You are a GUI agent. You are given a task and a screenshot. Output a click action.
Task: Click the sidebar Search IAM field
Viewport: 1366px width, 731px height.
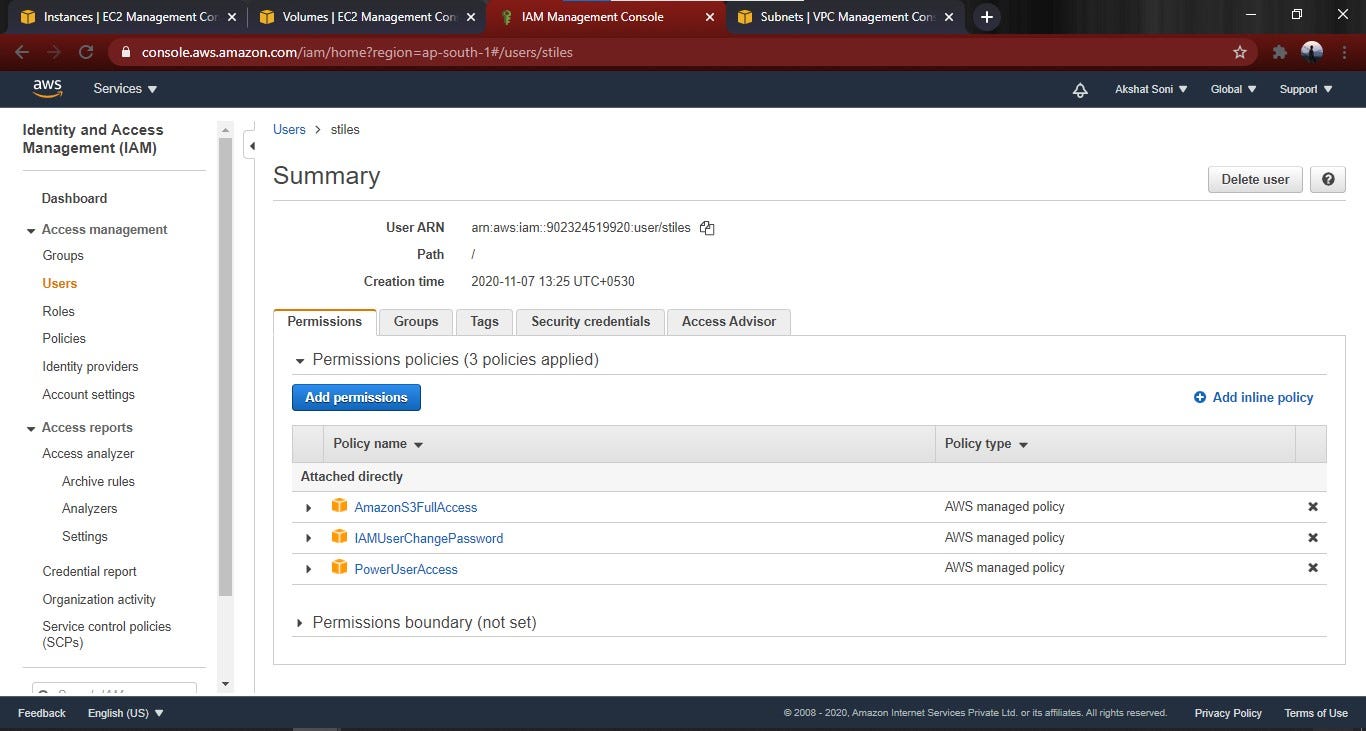114,690
